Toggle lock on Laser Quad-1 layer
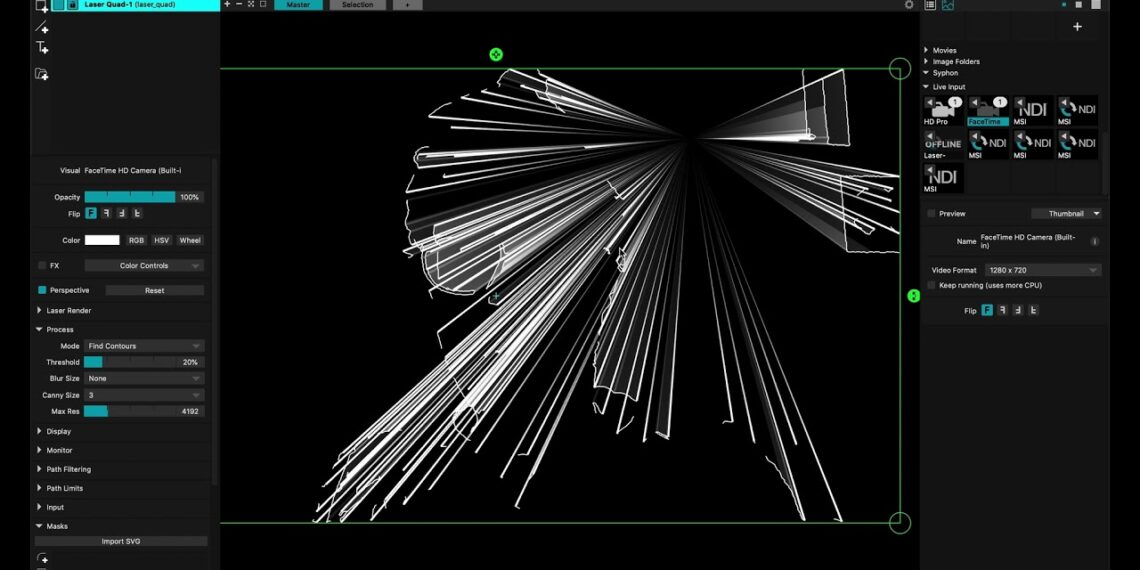Viewport: 1140px width, 570px height. pyautogui.click(x=73, y=5)
